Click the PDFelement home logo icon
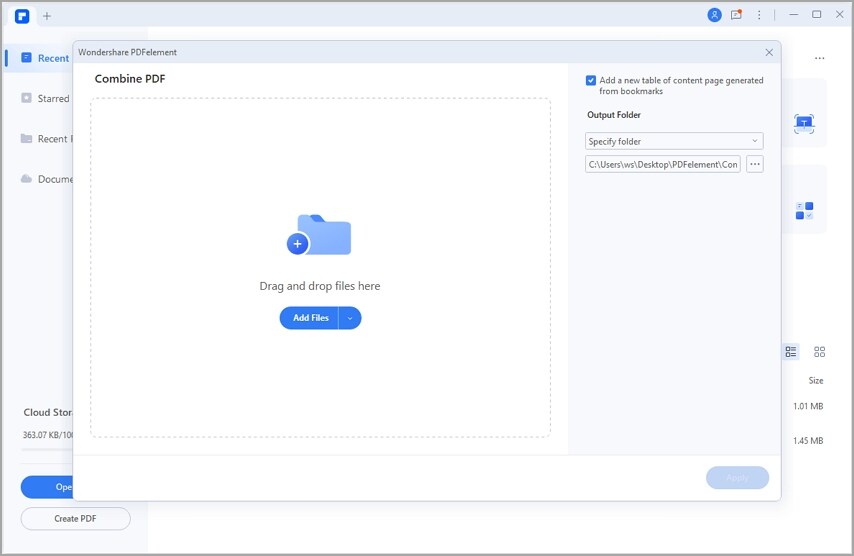854x556 pixels. (x=22, y=16)
